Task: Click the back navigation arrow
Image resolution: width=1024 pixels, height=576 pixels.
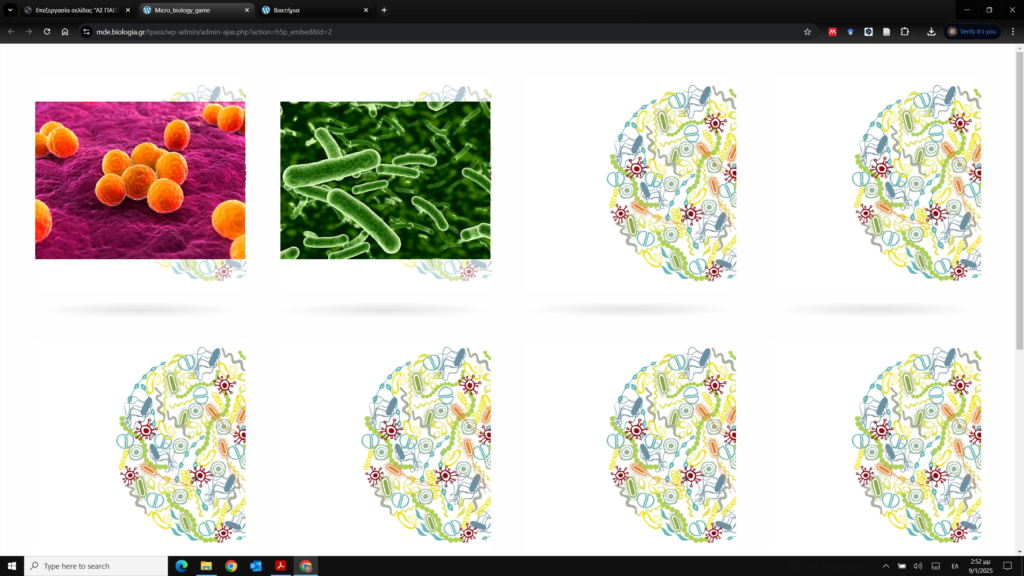Action: pos(11,31)
